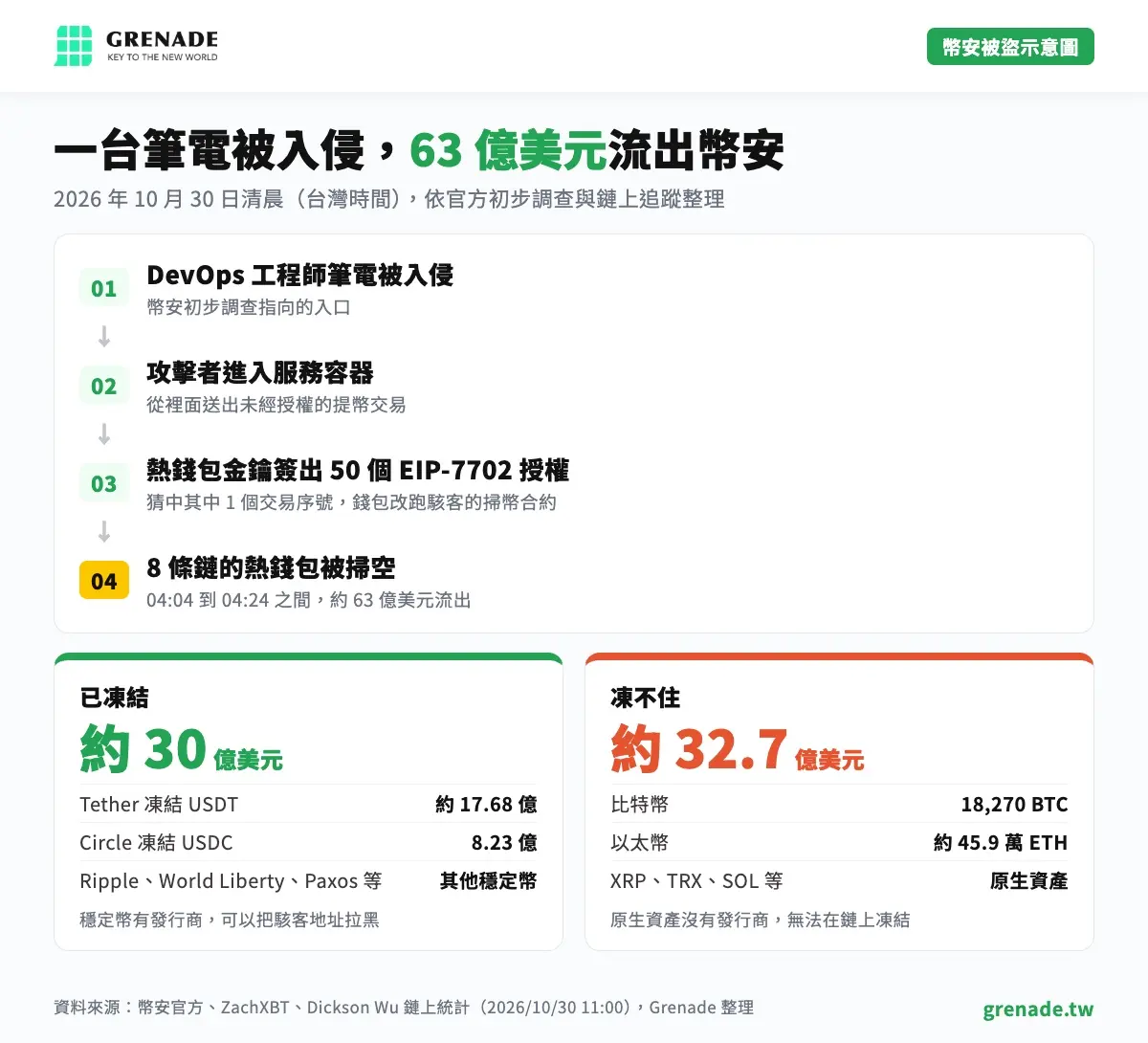Click the step 03 number badge
Screen dimensions: 1148x1043
(x=103, y=484)
